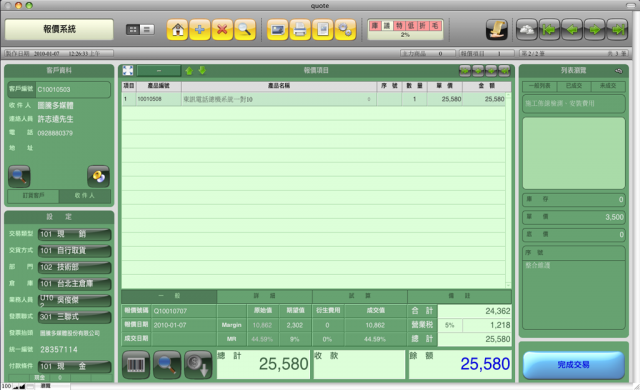Open the gear settings toolbar icon

(345, 30)
